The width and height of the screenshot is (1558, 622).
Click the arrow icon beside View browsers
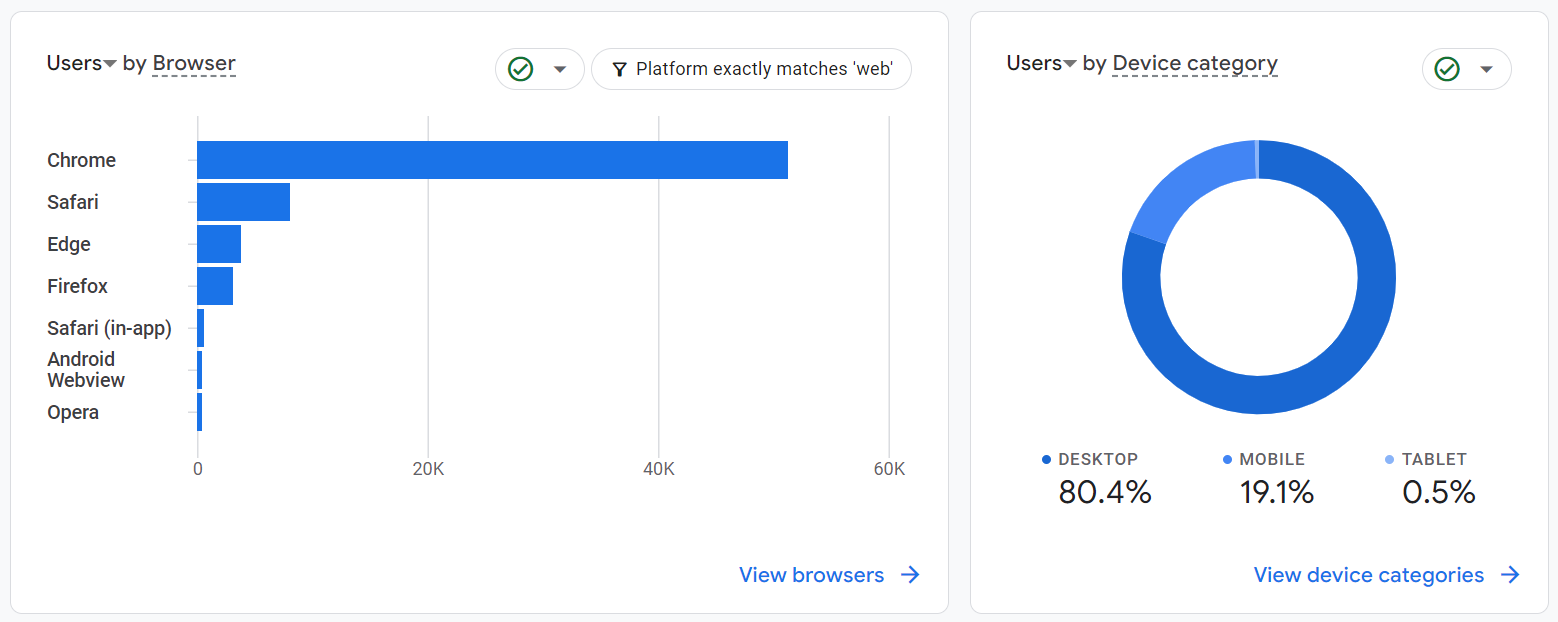pos(910,575)
